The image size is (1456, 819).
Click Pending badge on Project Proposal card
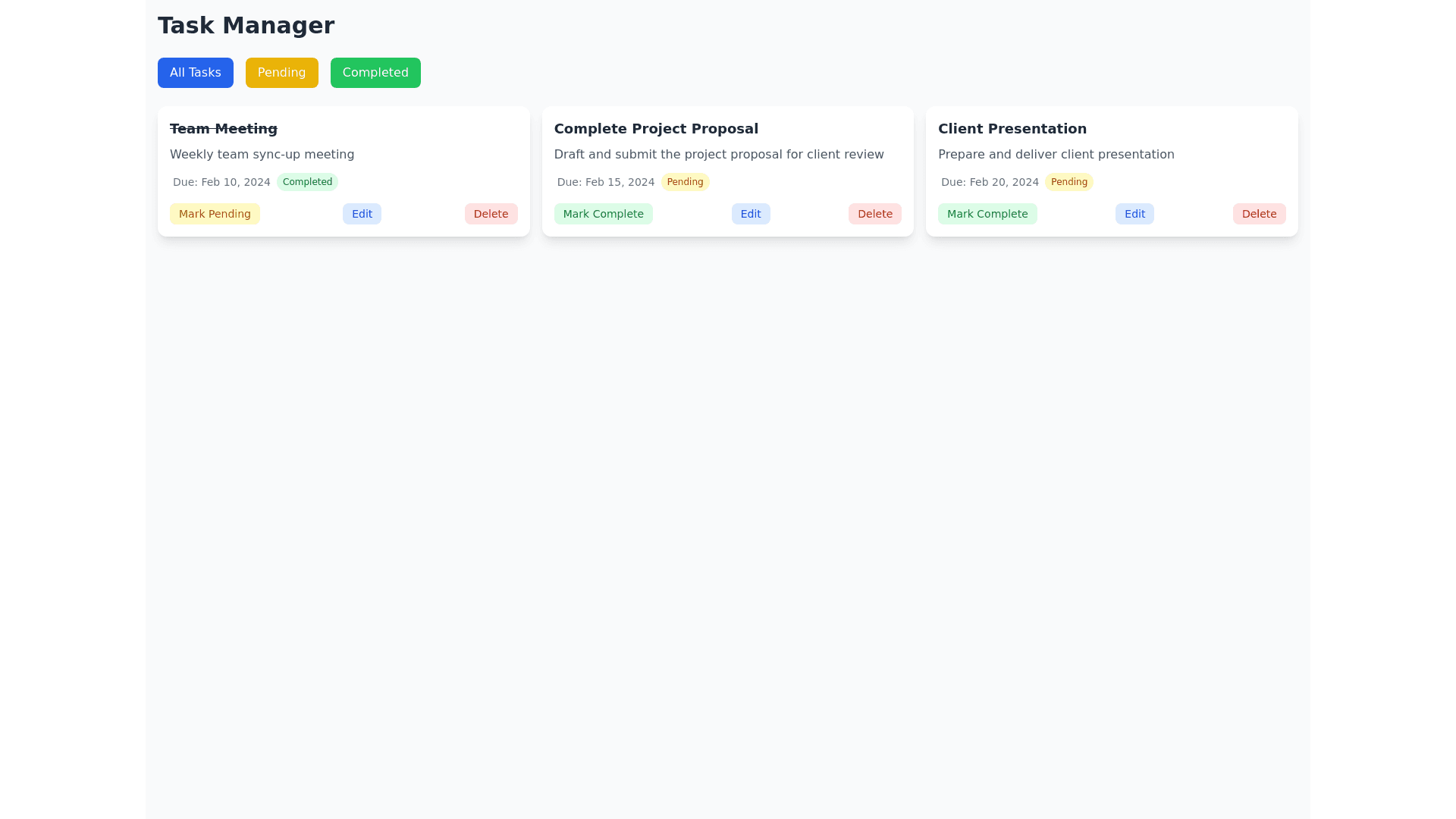(x=685, y=182)
